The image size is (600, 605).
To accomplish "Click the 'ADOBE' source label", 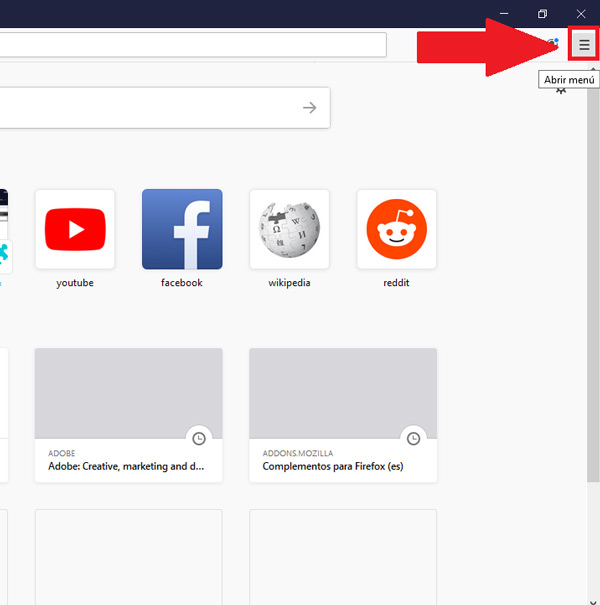I will pyautogui.click(x=62, y=453).
